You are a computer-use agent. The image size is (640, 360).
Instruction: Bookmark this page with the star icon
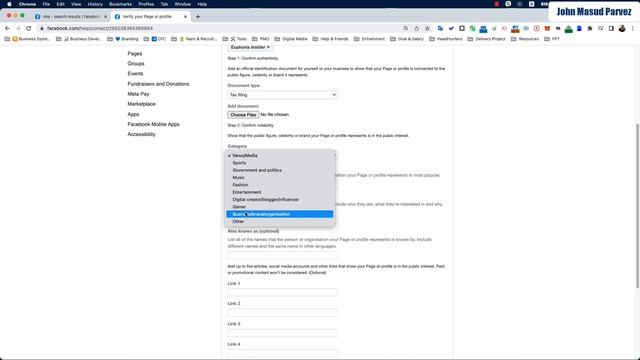click(427, 29)
